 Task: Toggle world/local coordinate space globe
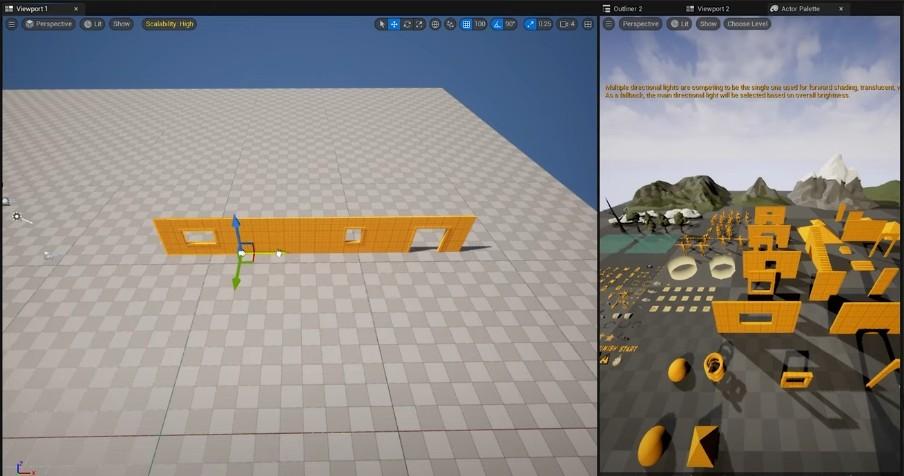point(435,24)
